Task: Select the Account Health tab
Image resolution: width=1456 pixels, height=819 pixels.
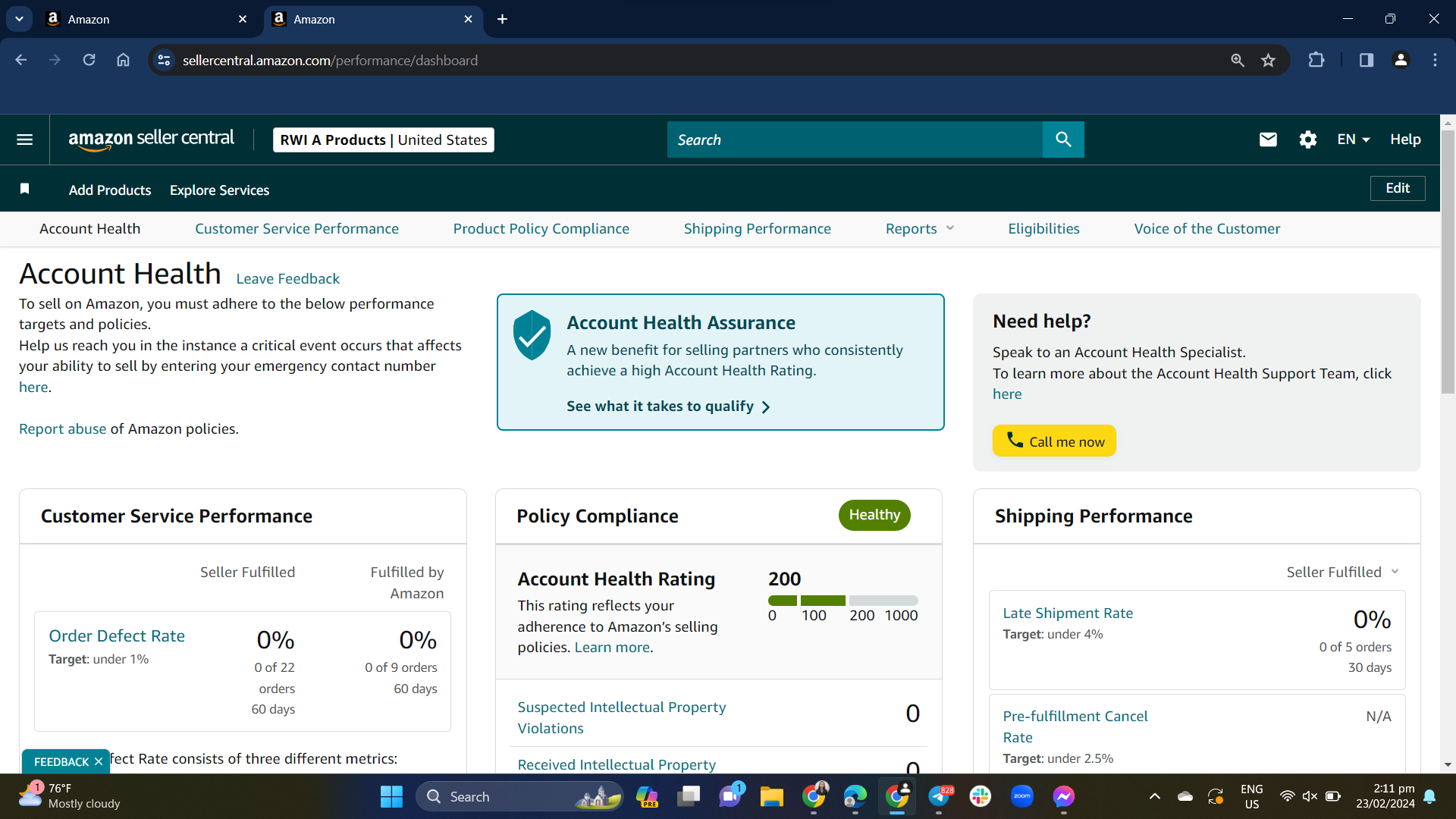Action: tap(89, 229)
